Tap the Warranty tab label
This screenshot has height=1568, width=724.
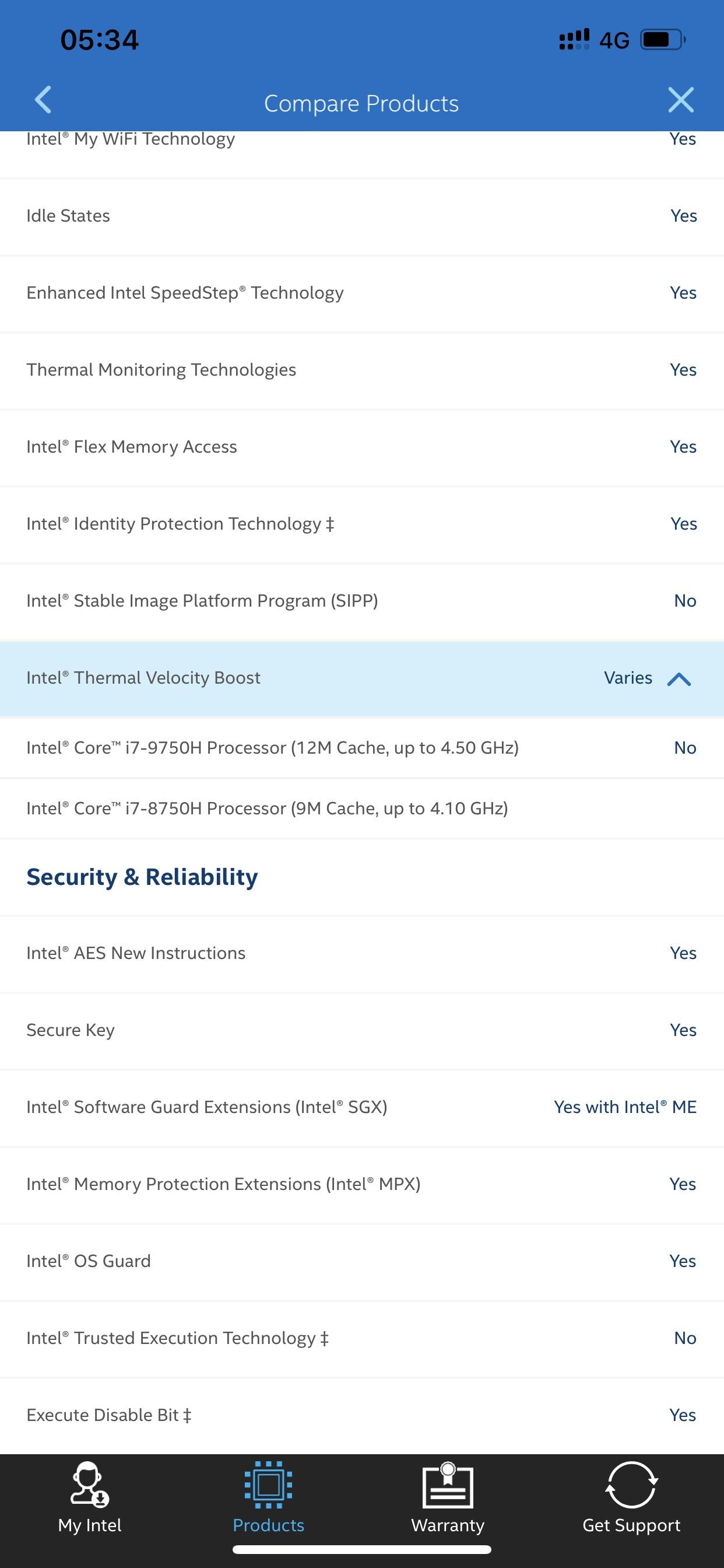pos(448,1525)
